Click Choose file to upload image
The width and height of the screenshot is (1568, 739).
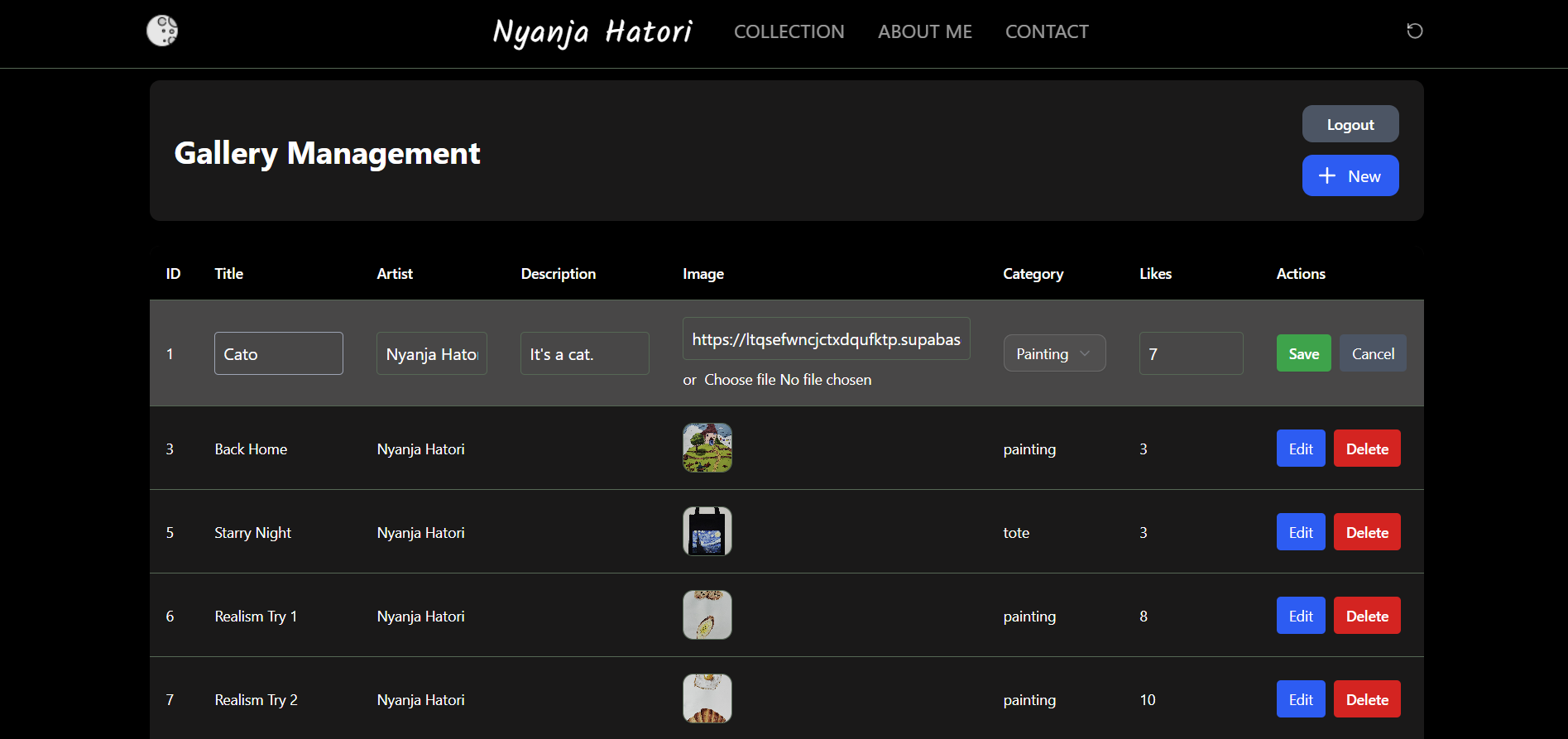click(740, 380)
